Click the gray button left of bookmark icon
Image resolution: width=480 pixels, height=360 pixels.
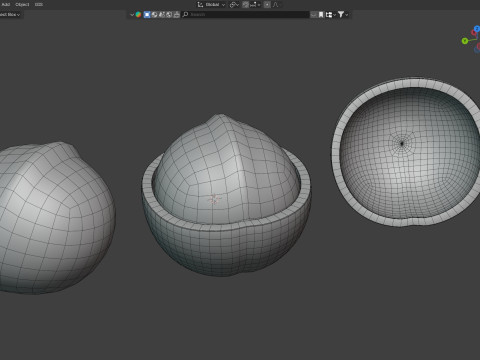click(x=314, y=15)
